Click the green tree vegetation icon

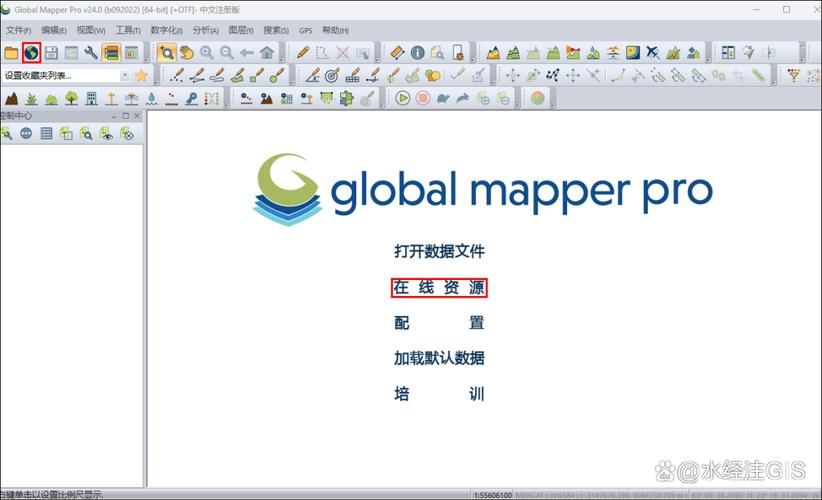coord(71,98)
